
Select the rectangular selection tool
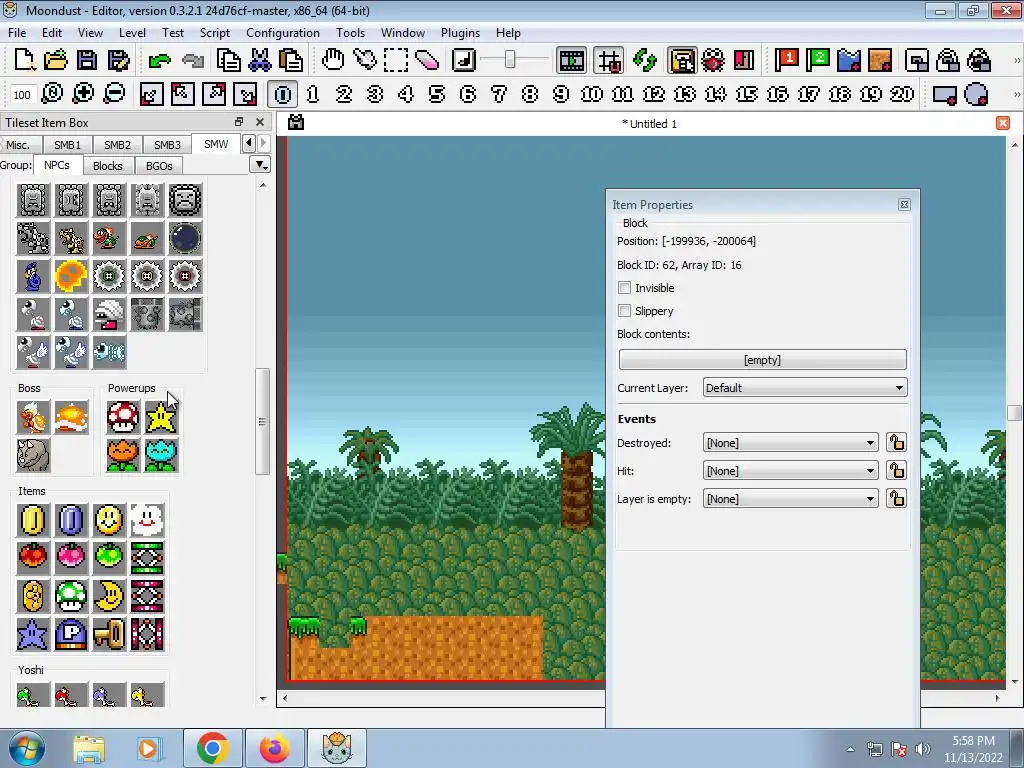396,60
